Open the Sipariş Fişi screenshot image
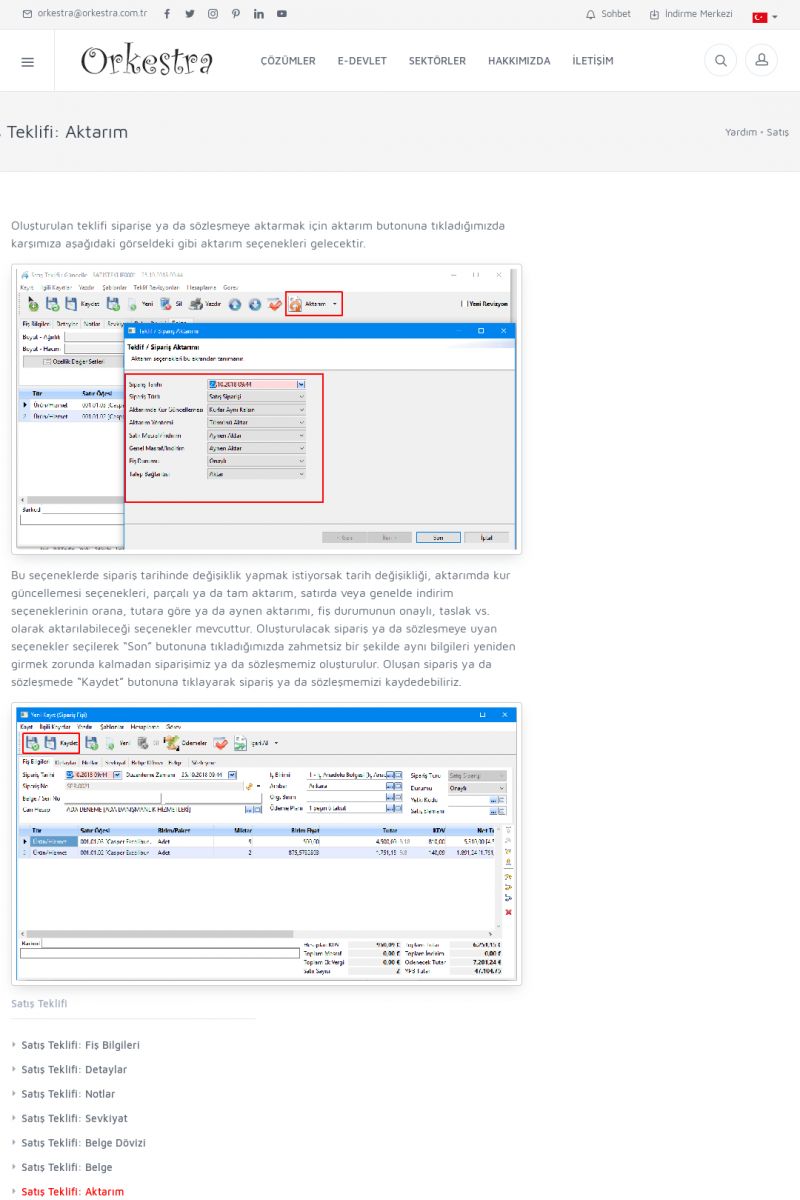This screenshot has width=800, height=1200. click(x=267, y=843)
